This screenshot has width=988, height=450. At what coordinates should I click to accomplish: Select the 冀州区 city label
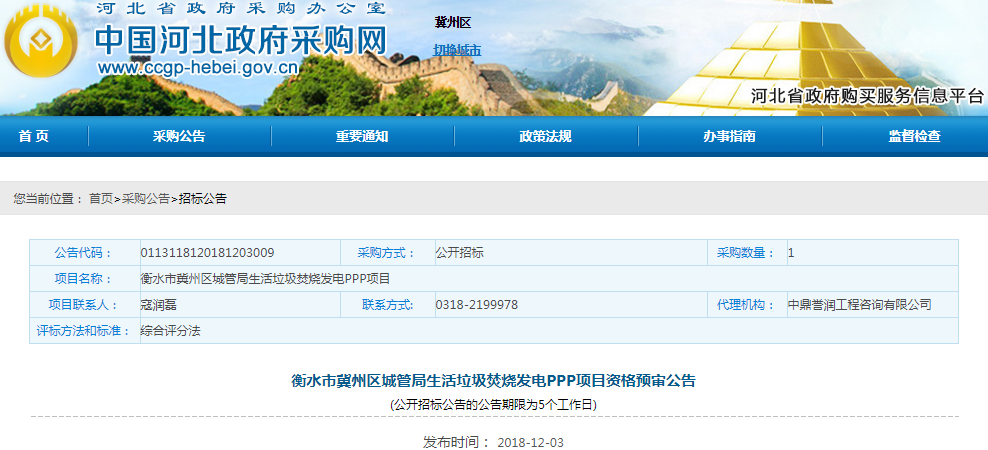click(452, 22)
